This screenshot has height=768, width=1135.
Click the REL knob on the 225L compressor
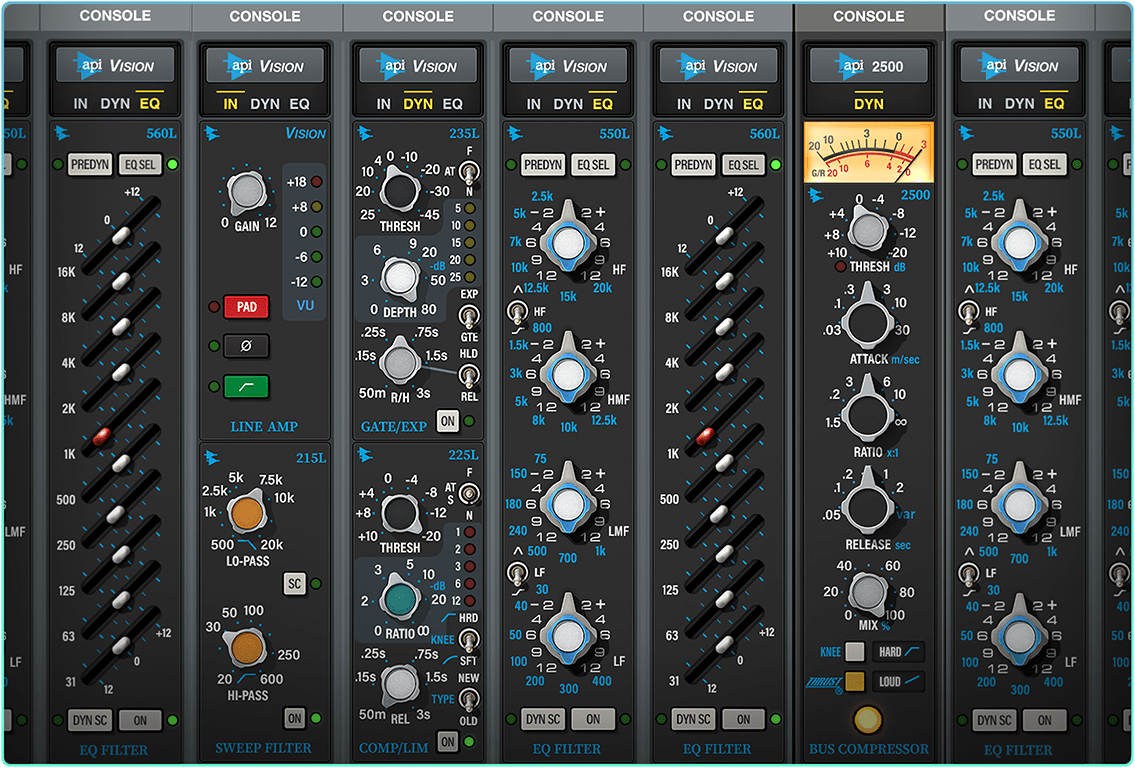[x=400, y=683]
